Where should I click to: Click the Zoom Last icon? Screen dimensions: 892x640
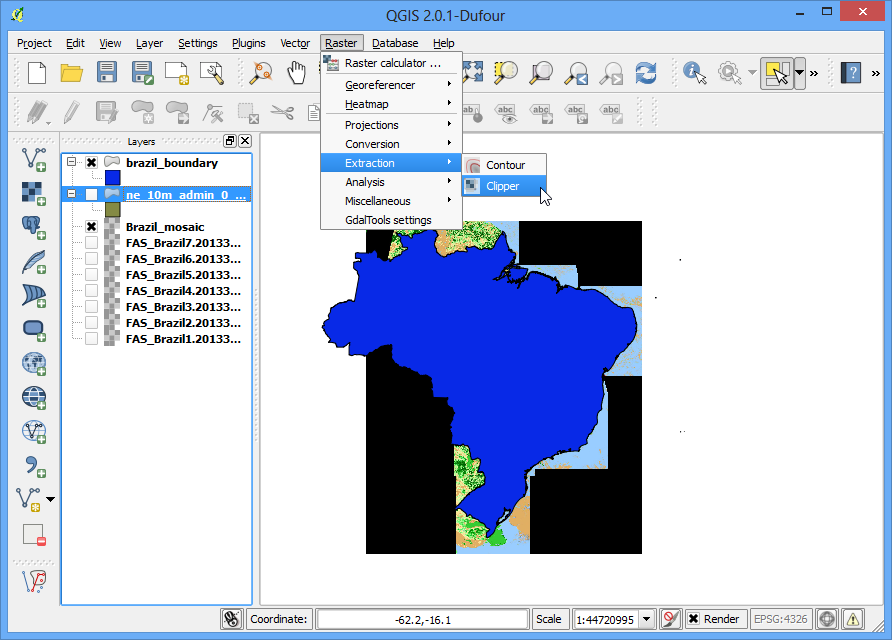coord(576,73)
